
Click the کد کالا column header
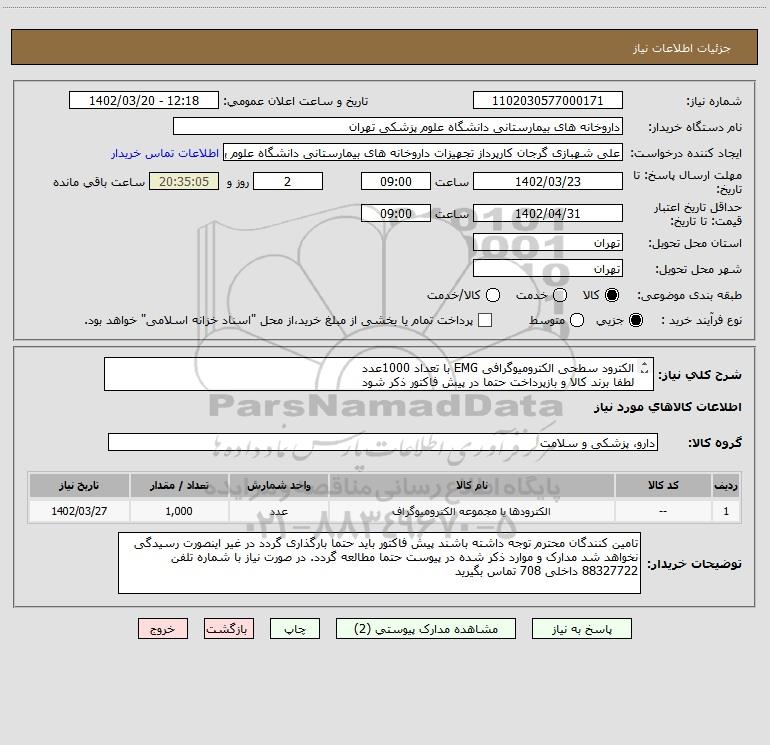(663, 486)
